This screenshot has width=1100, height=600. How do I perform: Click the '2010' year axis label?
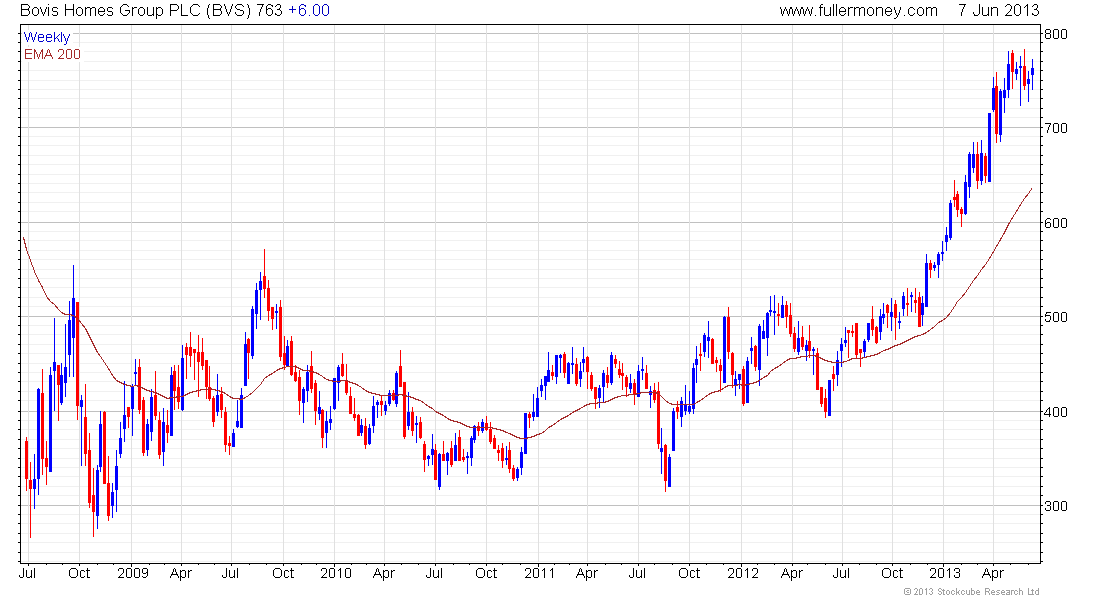pos(335,573)
